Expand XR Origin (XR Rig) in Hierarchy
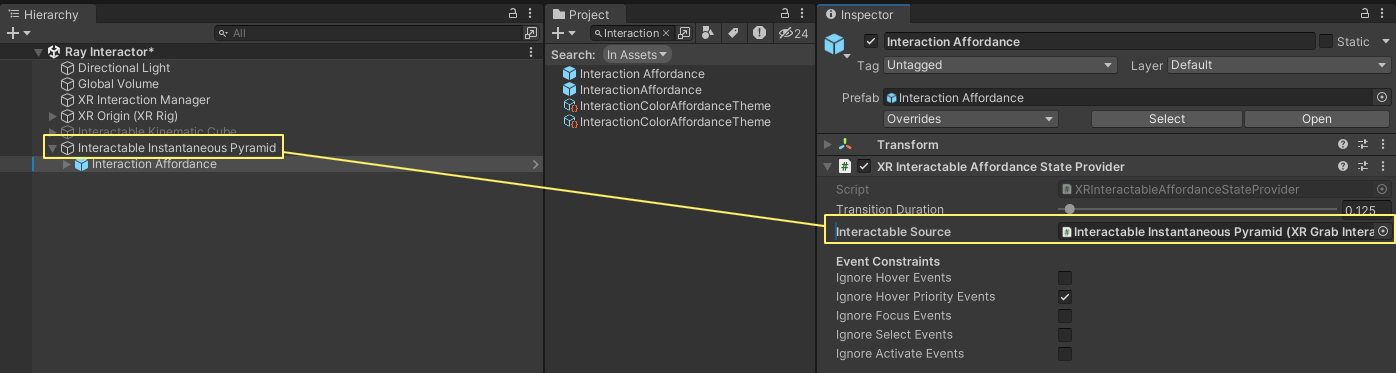Image resolution: width=1396 pixels, height=373 pixels. [x=53, y=116]
